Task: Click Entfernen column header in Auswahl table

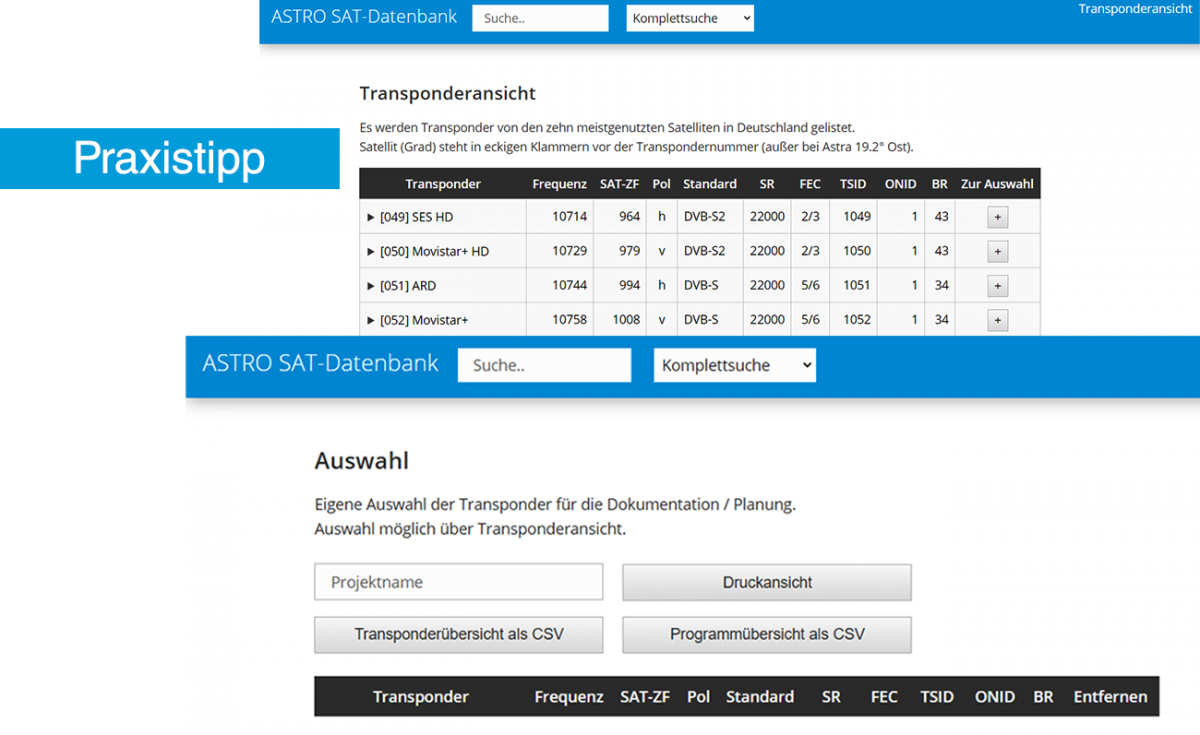Action: [1110, 697]
